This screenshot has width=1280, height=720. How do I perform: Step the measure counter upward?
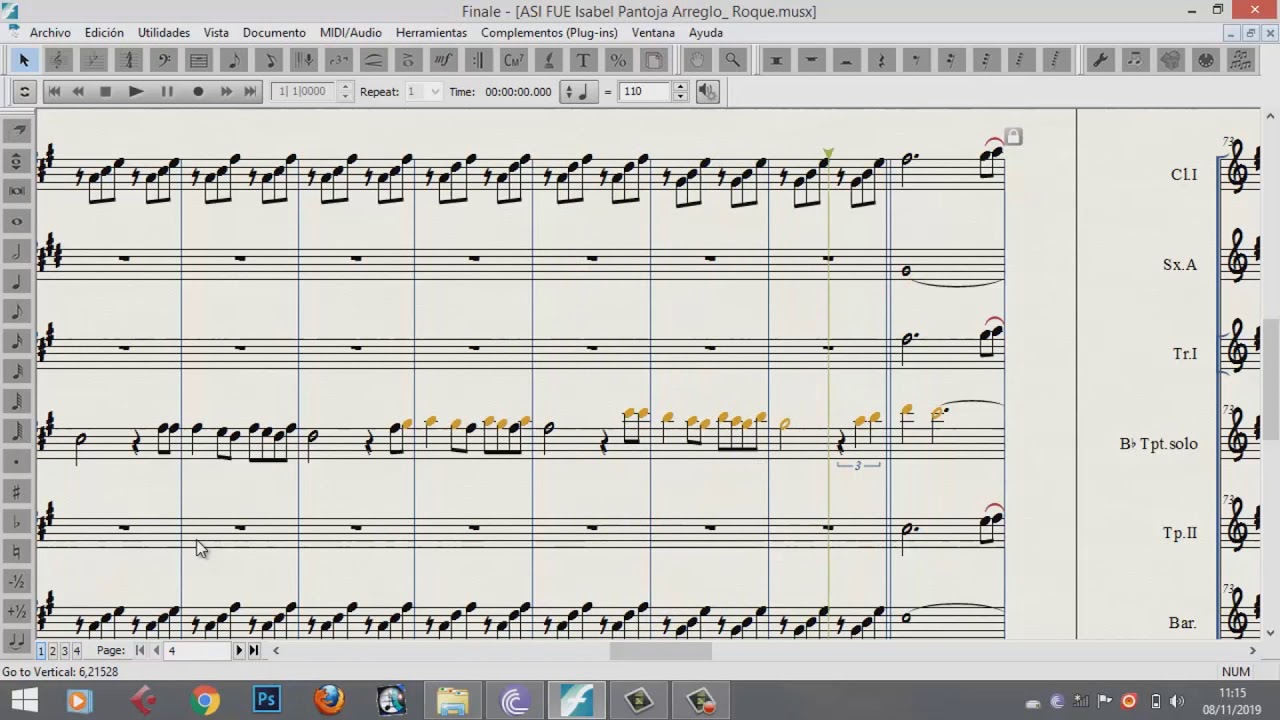tap(346, 87)
